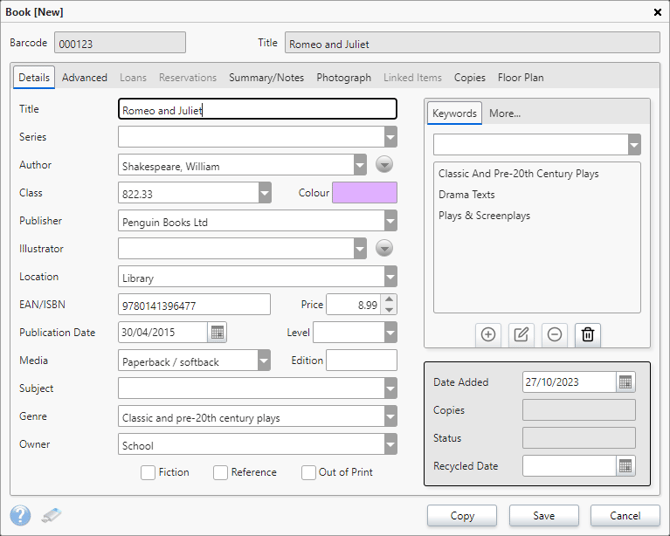Click the Publication Date text field
The height and width of the screenshot is (536, 670).
pos(163,332)
